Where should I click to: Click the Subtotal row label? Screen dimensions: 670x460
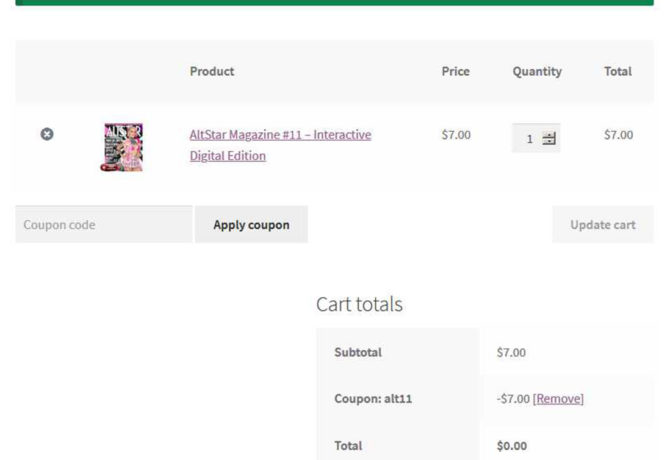(358, 353)
